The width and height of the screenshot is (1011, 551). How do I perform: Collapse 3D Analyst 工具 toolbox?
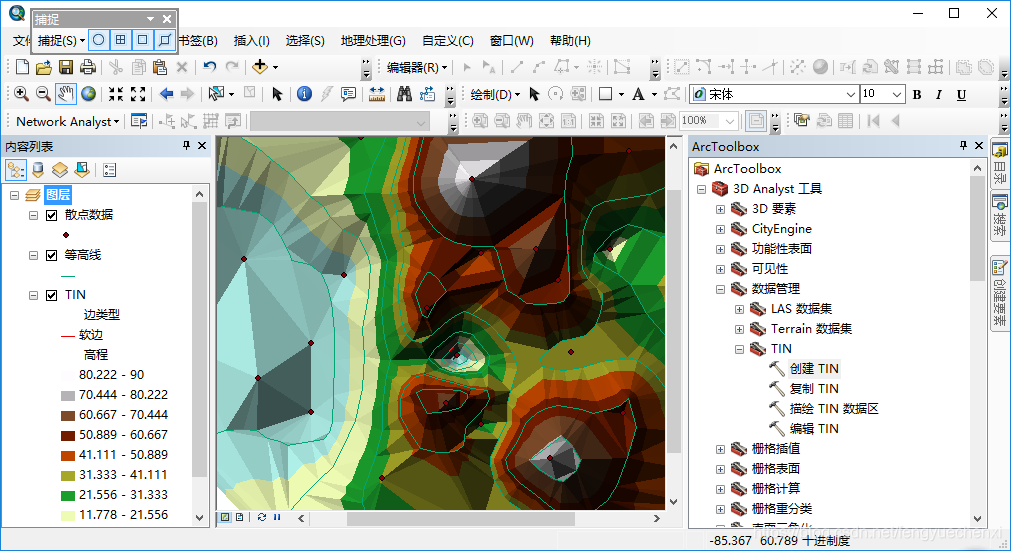tap(702, 189)
